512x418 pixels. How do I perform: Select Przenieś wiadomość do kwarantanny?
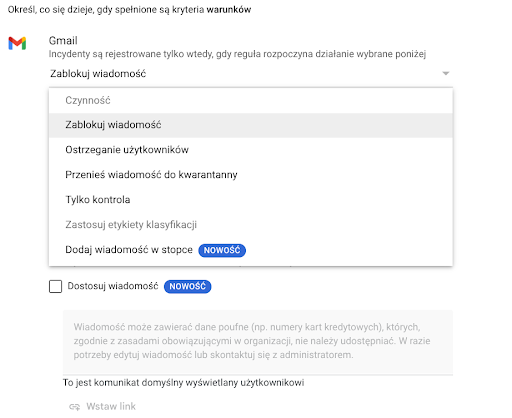pyautogui.click(x=251, y=175)
